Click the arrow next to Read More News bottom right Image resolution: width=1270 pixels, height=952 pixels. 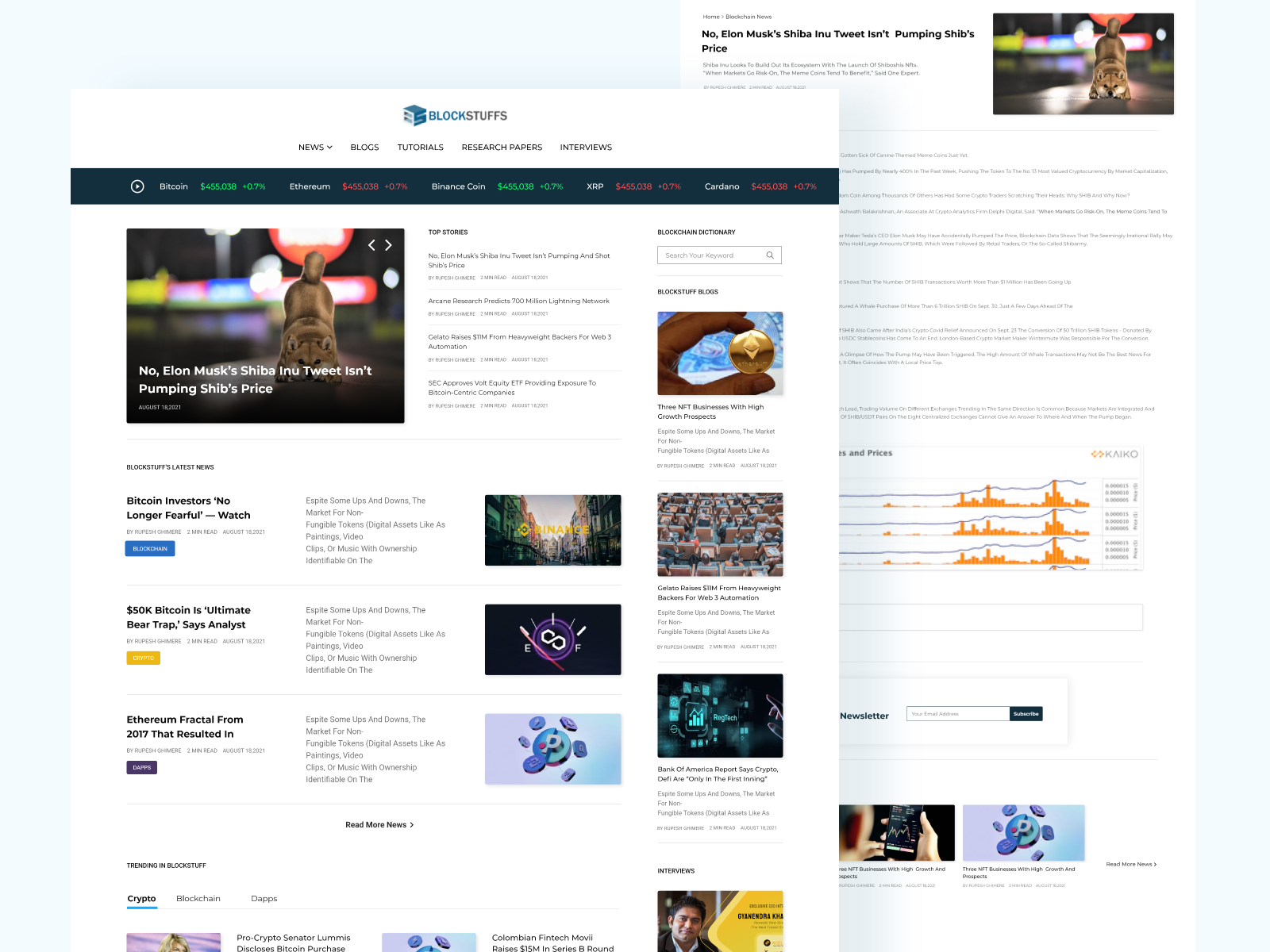pyautogui.click(x=1155, y=864)
